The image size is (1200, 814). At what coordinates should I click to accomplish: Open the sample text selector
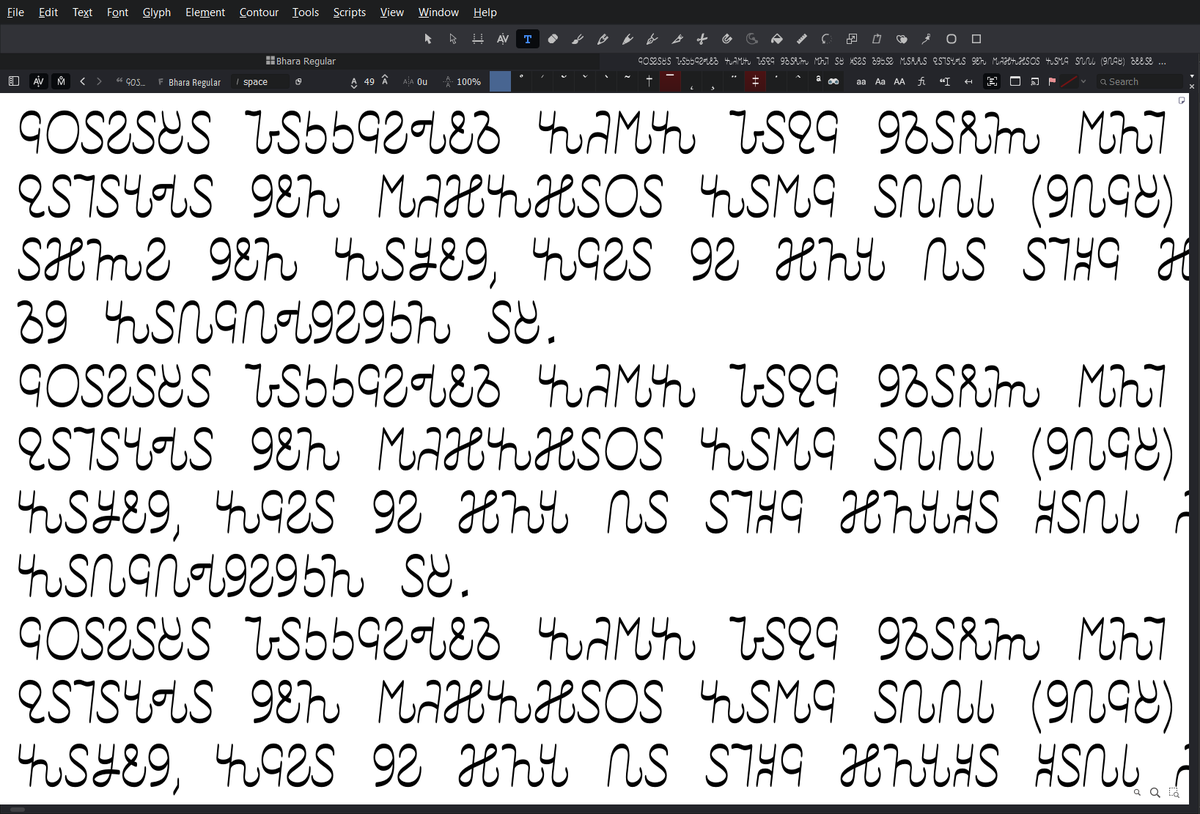click(x=130, y=81)
